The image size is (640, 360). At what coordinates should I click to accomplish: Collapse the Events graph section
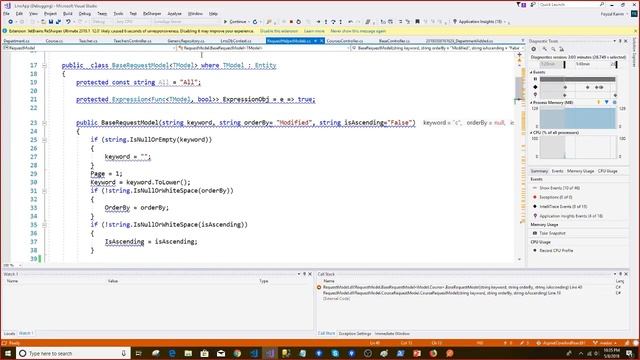[531, 72]
